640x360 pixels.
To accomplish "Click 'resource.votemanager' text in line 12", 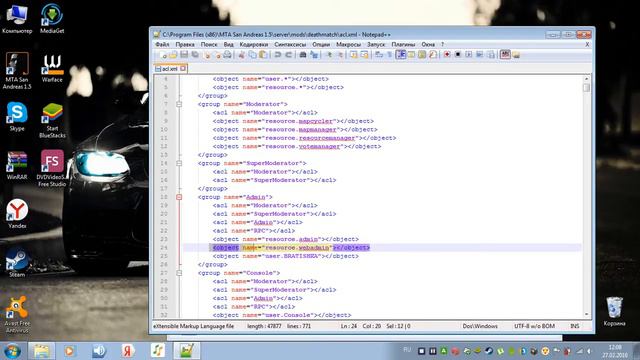I will (302, 147).
